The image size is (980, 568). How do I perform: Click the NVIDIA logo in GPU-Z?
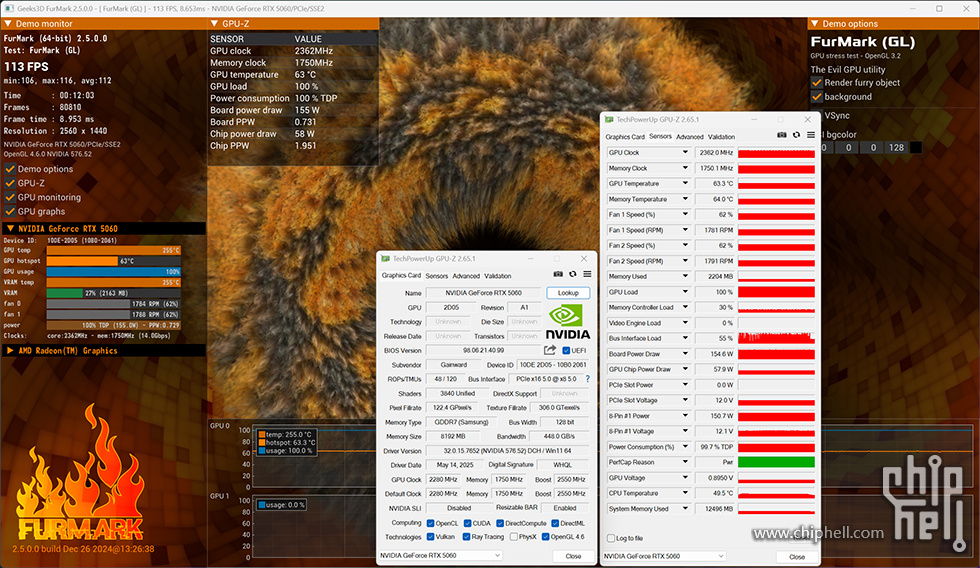(x=568, y=321)
